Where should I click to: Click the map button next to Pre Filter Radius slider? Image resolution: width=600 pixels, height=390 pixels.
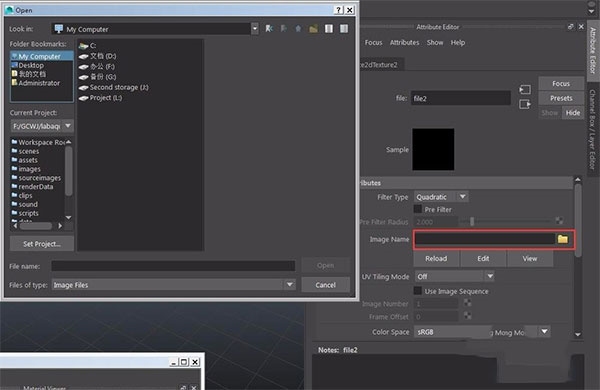tap(559, 221)
